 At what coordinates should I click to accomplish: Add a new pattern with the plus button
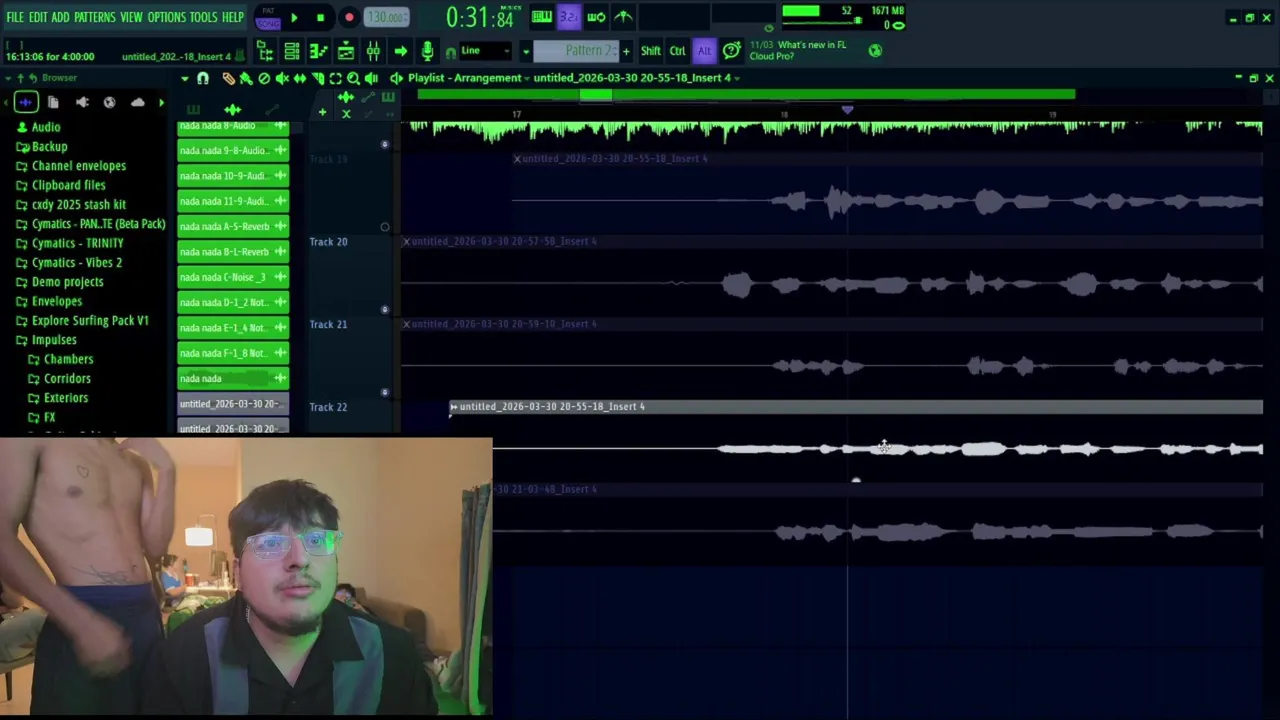point(626,51)
